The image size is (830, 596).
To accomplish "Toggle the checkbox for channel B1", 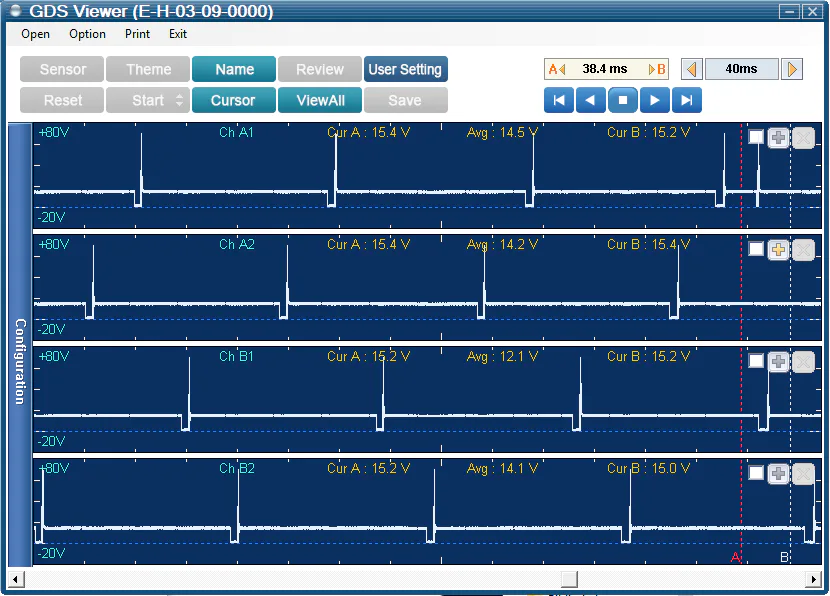I will 756,361.
